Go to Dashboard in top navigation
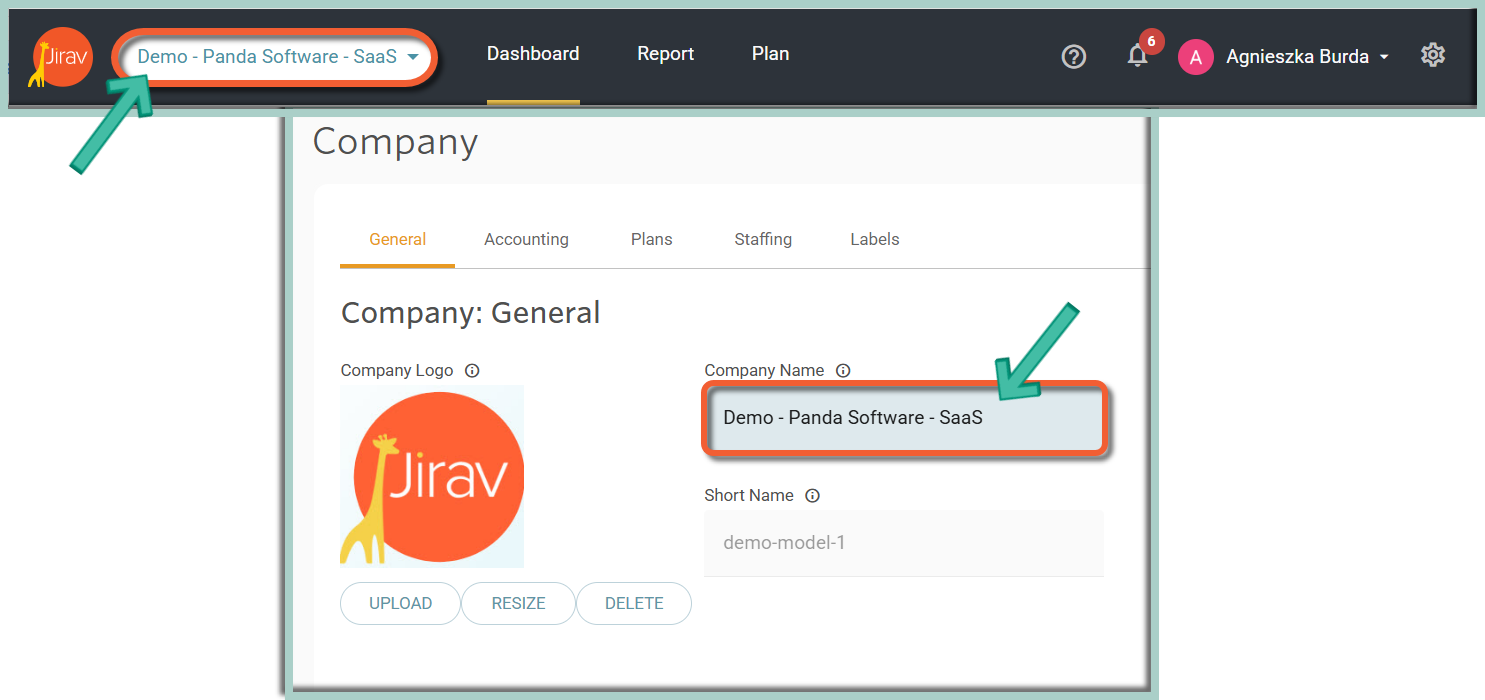The width and height of the screenshot is (1485, 700). (x=533, y=54)
